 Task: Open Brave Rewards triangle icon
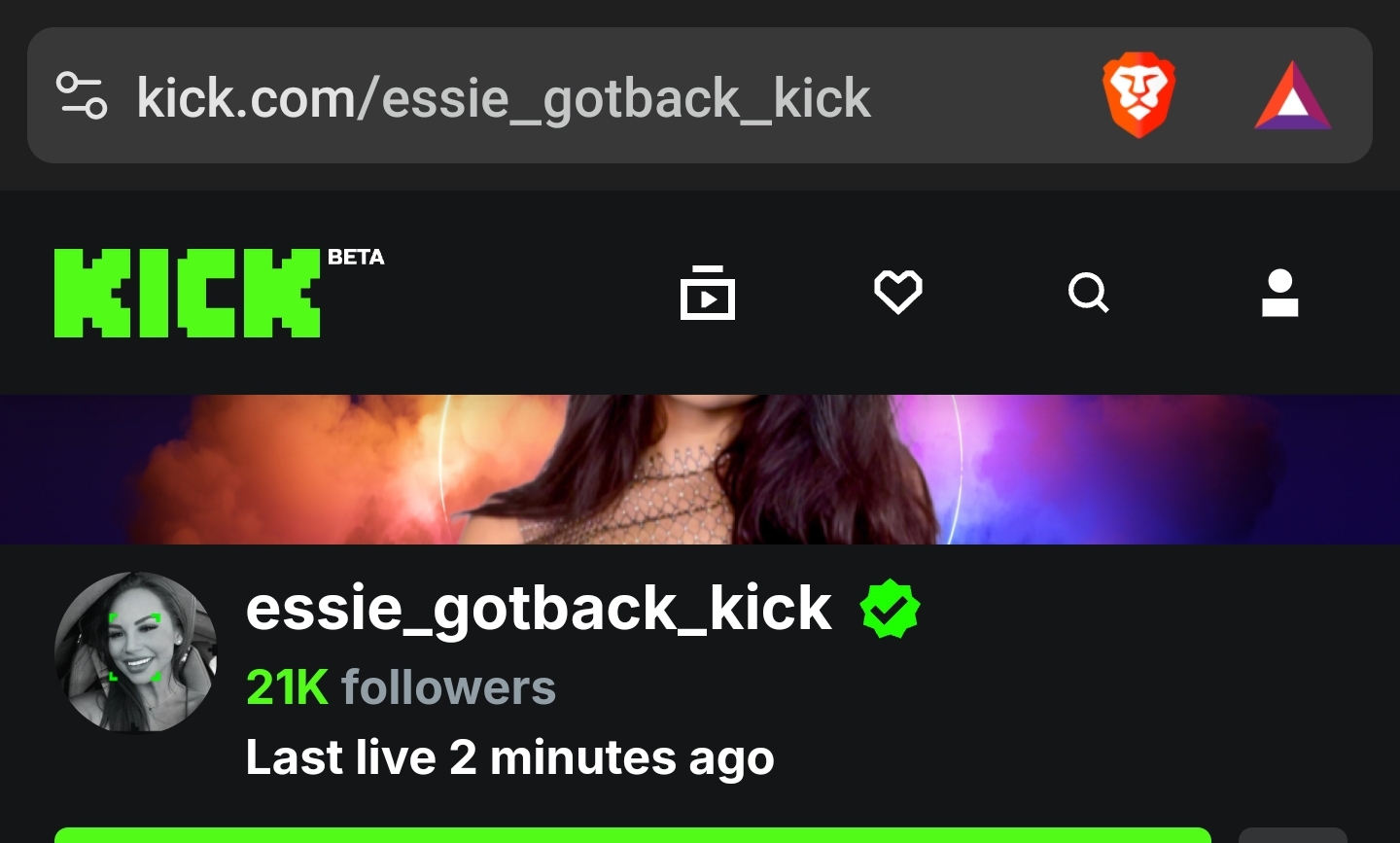[1292, 95]
